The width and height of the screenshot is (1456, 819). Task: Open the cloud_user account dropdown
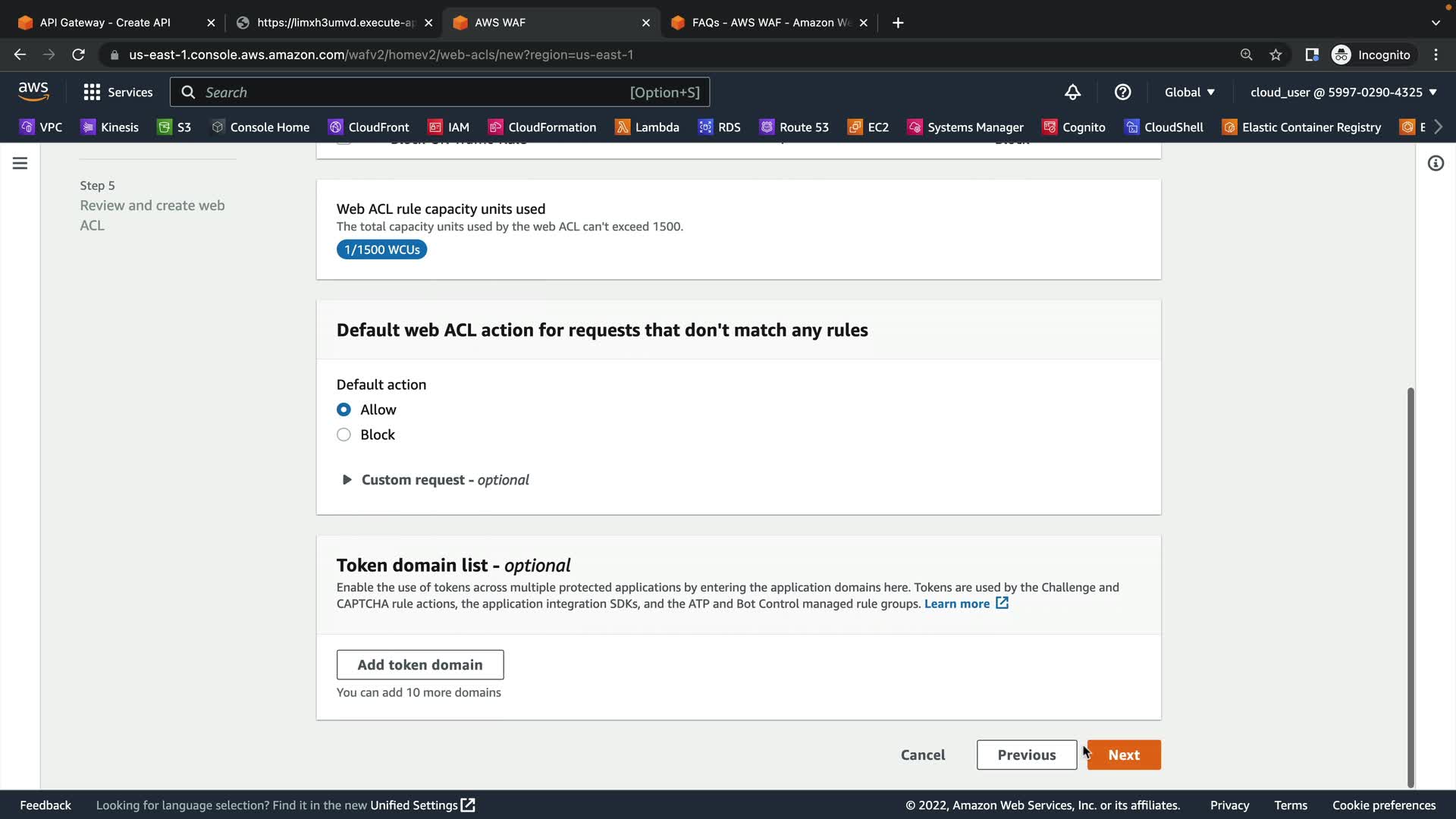tap(1343, 93)
